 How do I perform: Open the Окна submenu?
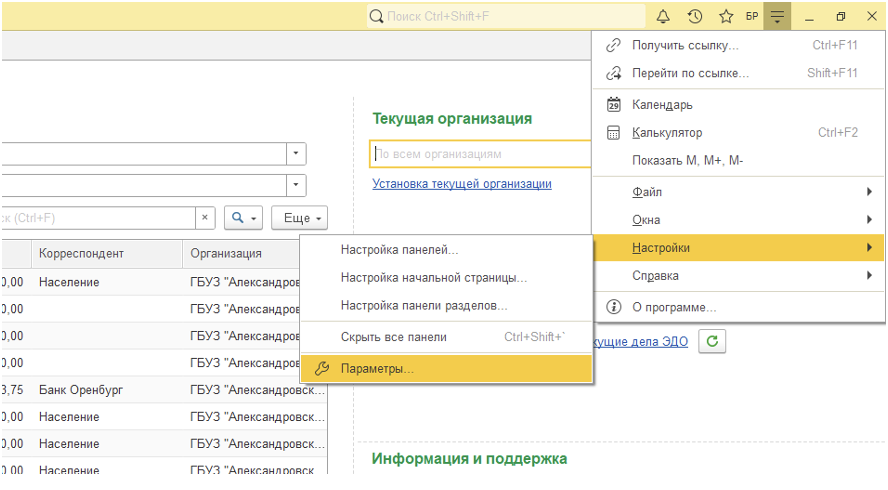(738, 220)
